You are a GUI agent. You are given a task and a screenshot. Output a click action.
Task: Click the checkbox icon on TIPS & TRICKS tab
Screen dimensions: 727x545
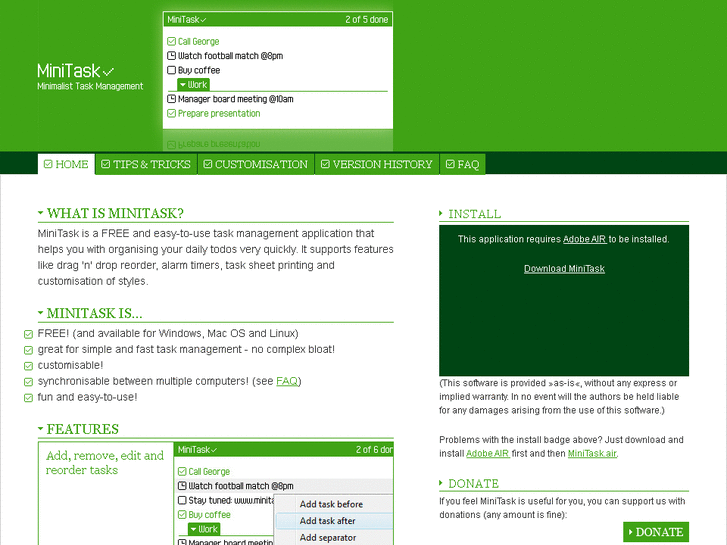(106, 164)
